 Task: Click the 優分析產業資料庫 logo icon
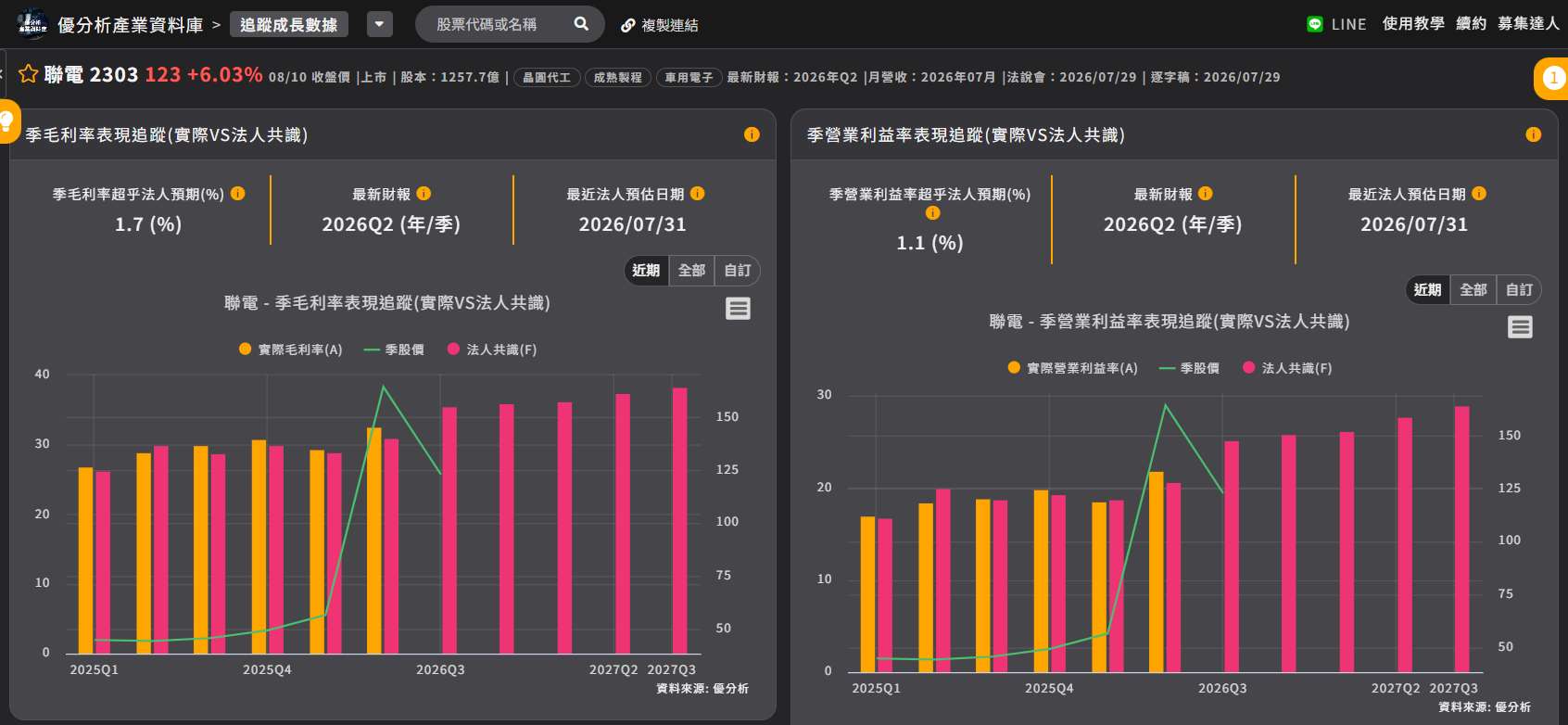point(32,24)
